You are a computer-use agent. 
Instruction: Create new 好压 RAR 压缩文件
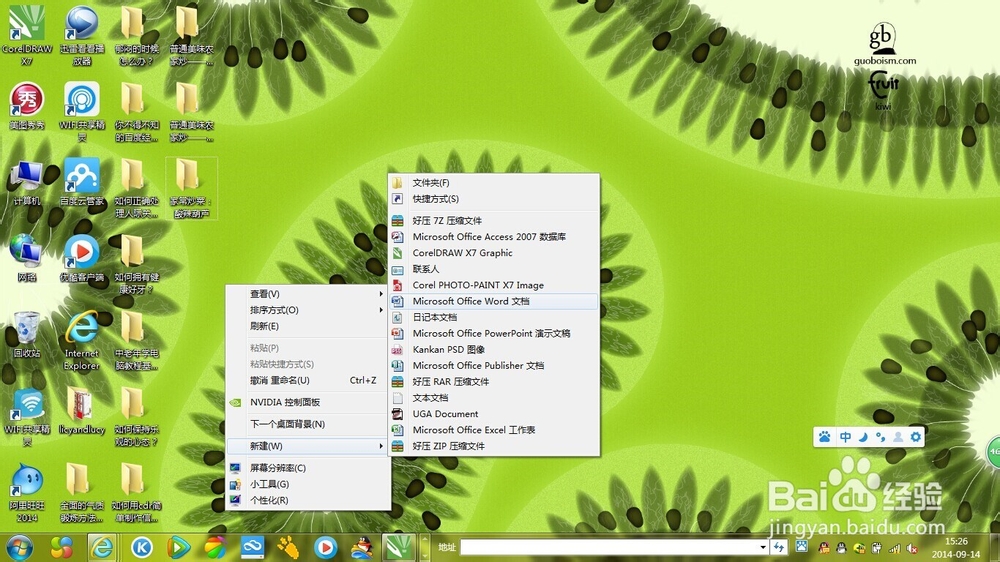pyautogui.click(x=494, y=381)
